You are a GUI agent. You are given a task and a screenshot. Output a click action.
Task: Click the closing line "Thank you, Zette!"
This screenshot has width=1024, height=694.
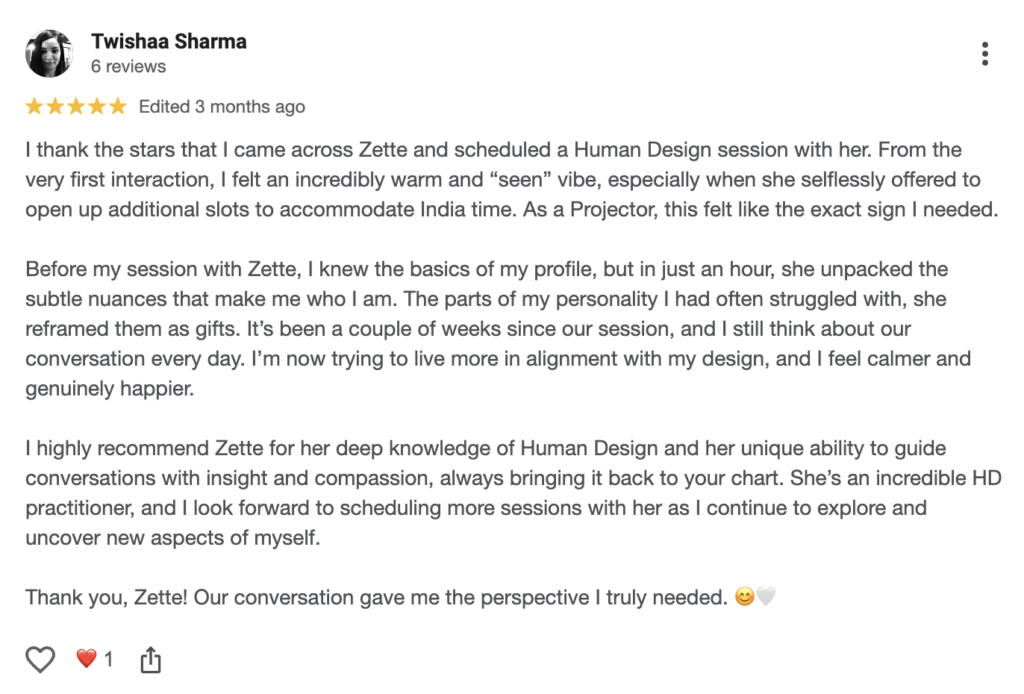(375, 598)
